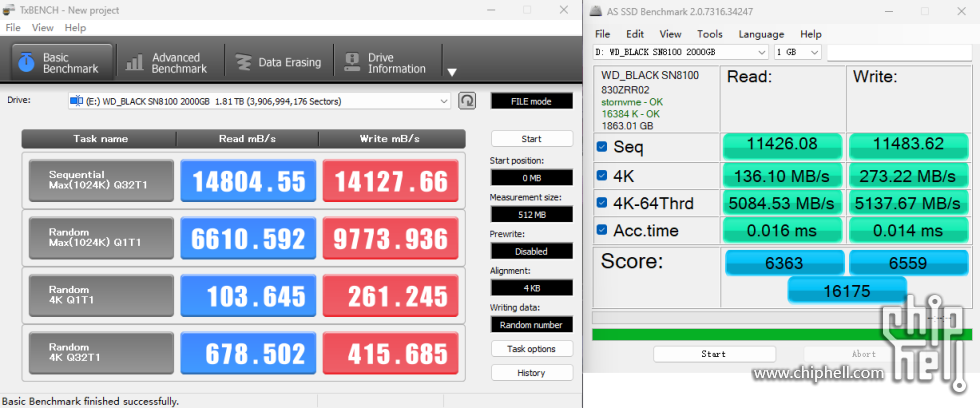This screenshot has width=980, height=408.
Task: Click the total score 16175
Action: click(x=847, y=291)
